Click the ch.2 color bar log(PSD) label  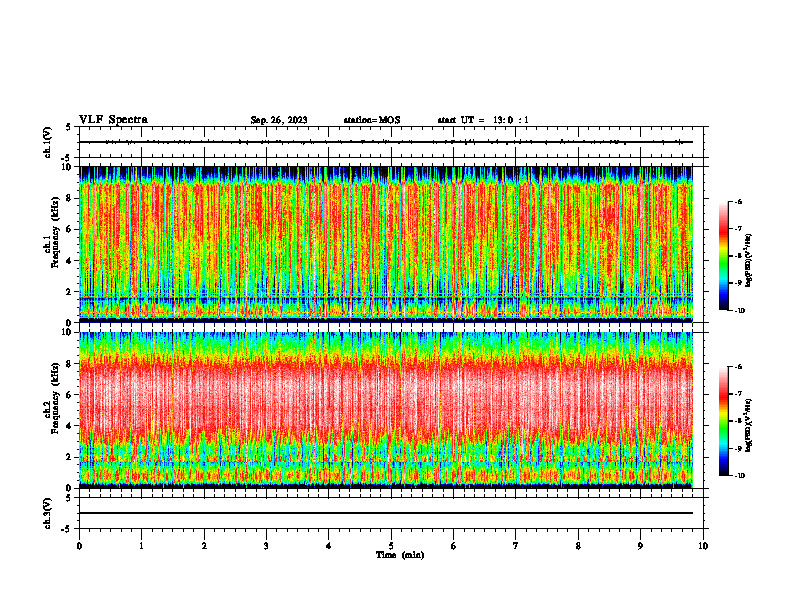click(x=749, y=426)
